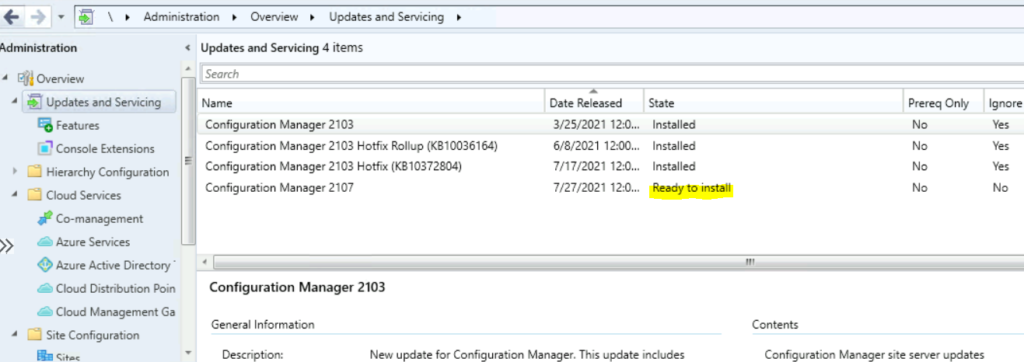The image size is (1024, 362).
Task: Select the Configuration Manager 2103 row
Action: pos(611,124)
